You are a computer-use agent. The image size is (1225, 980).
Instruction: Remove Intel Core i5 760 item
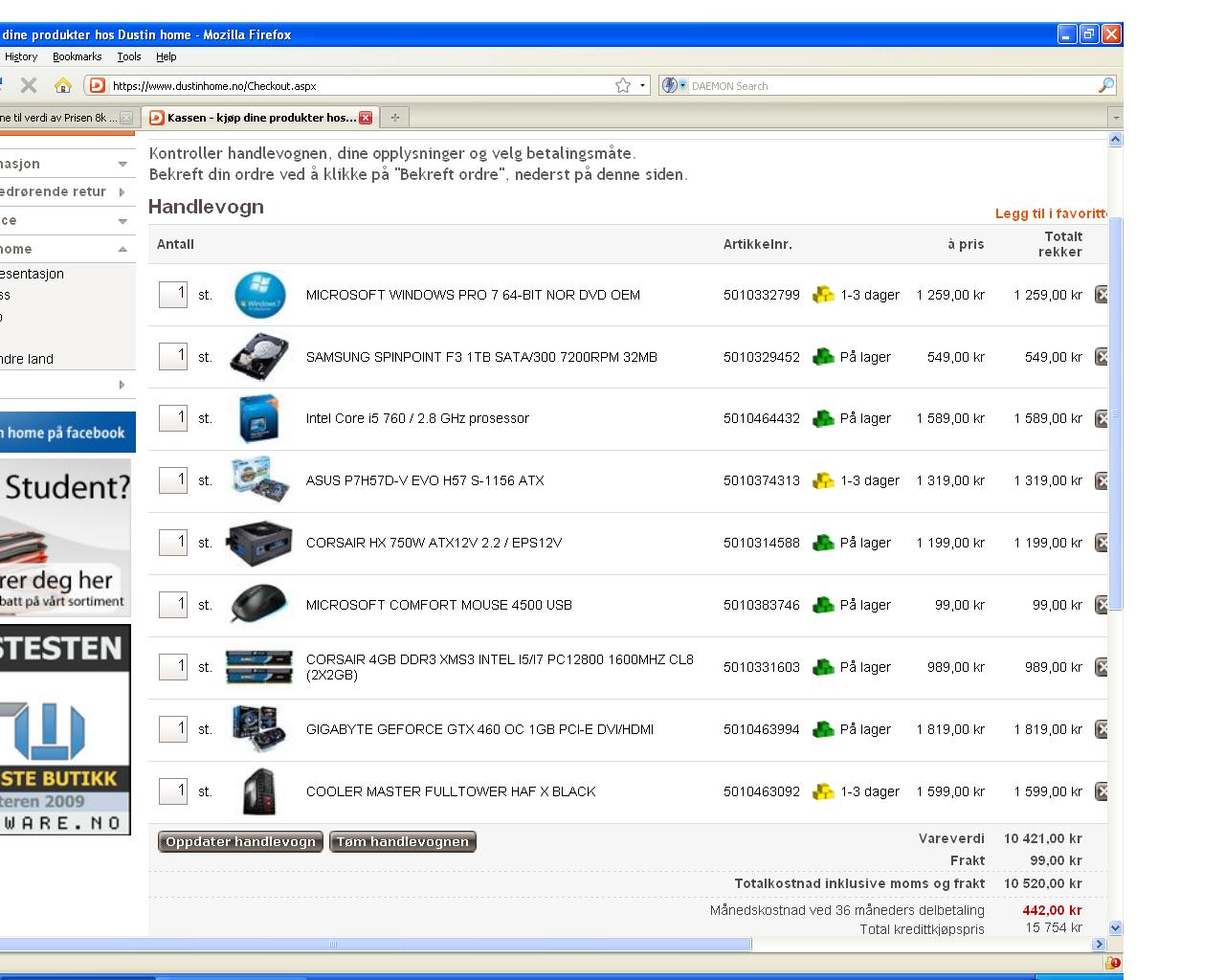pyautogui.click(x=1102, y=418)
